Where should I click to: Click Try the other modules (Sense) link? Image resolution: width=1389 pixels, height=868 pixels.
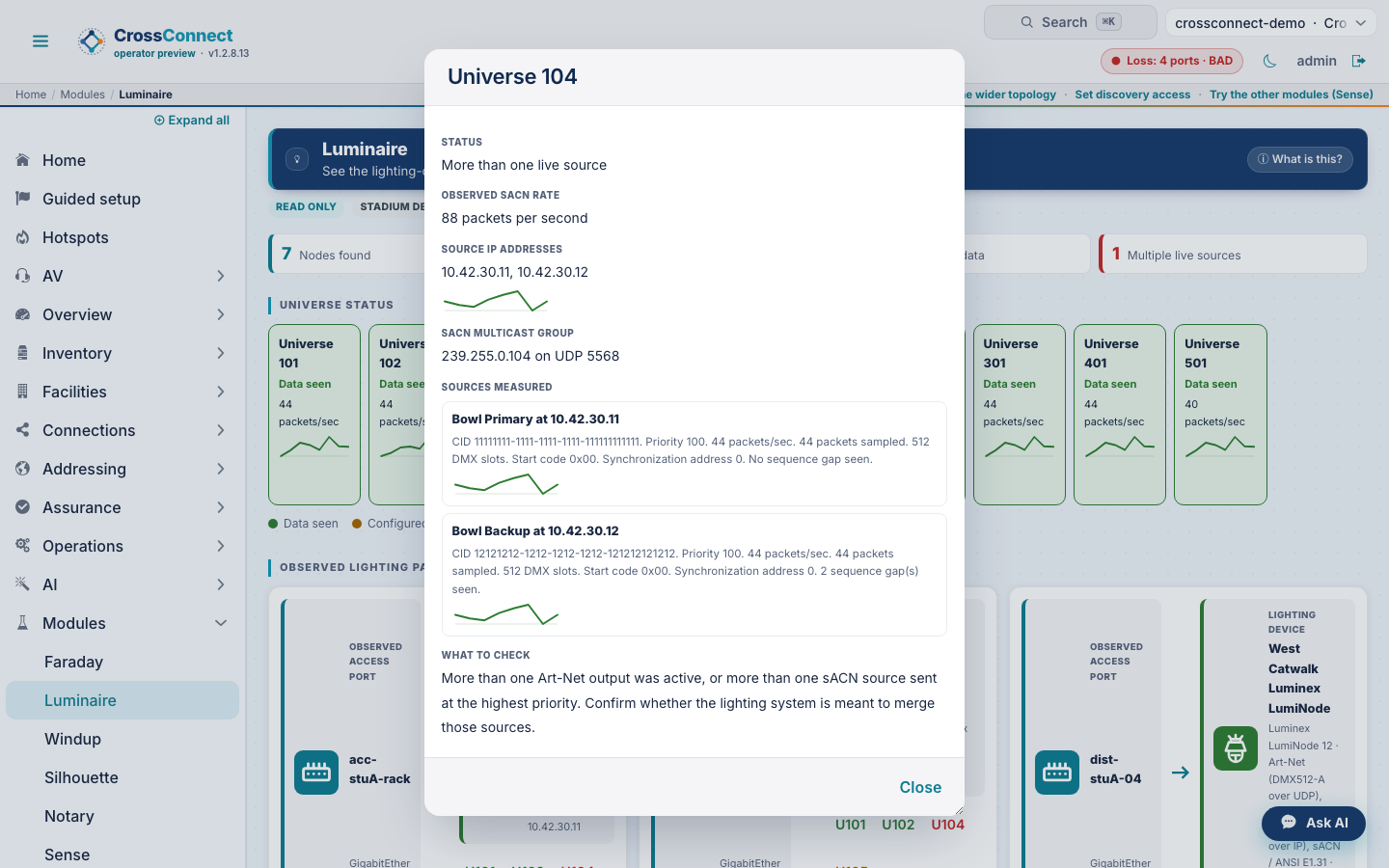(1292, 95)
